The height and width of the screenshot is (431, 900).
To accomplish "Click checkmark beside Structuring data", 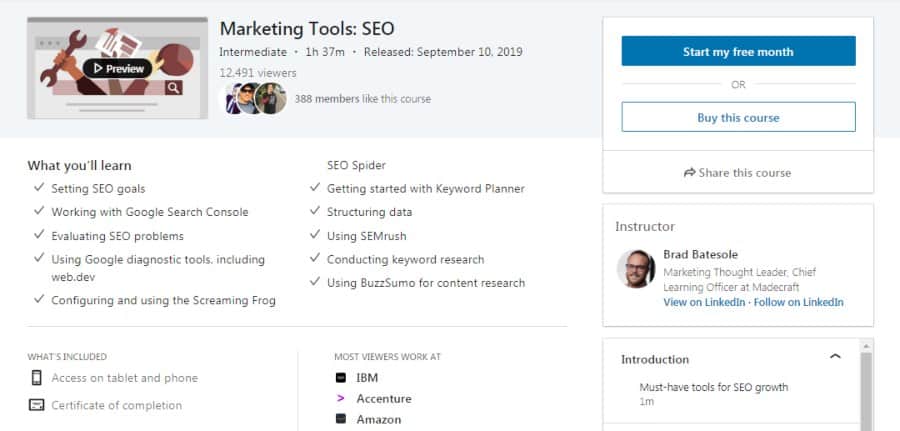I will pyautogui.click(x=315, y=211).
